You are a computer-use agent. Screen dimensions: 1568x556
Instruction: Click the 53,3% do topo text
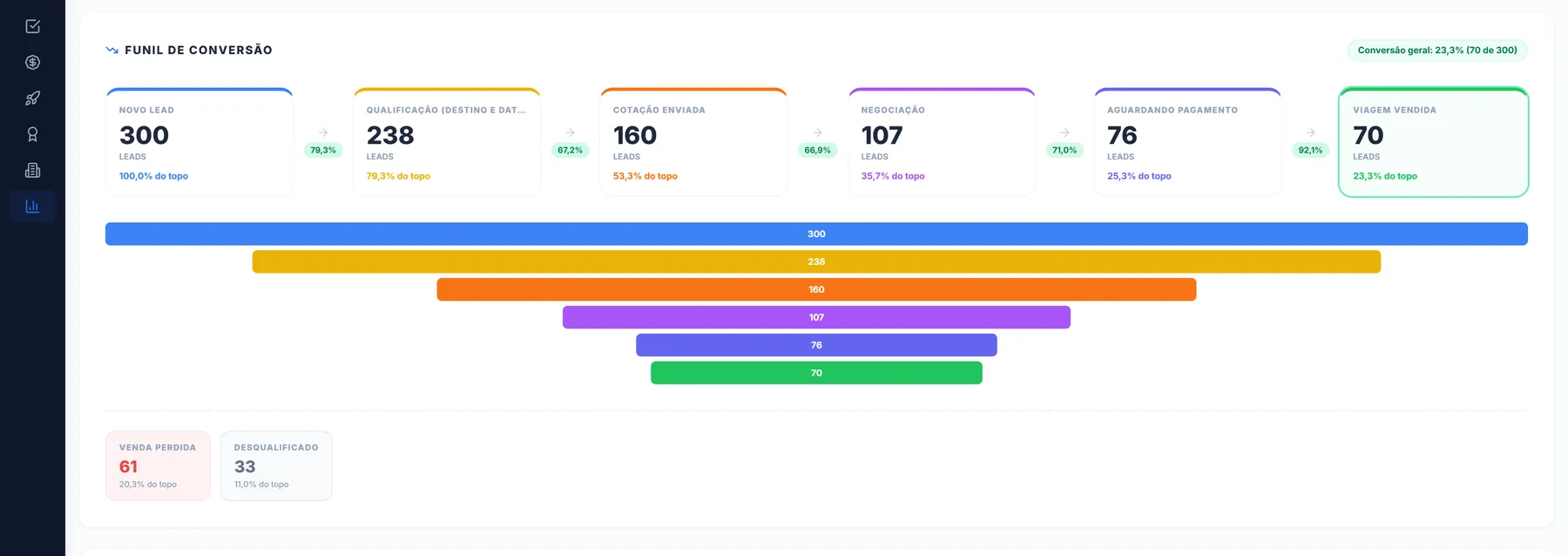(645, 176)
